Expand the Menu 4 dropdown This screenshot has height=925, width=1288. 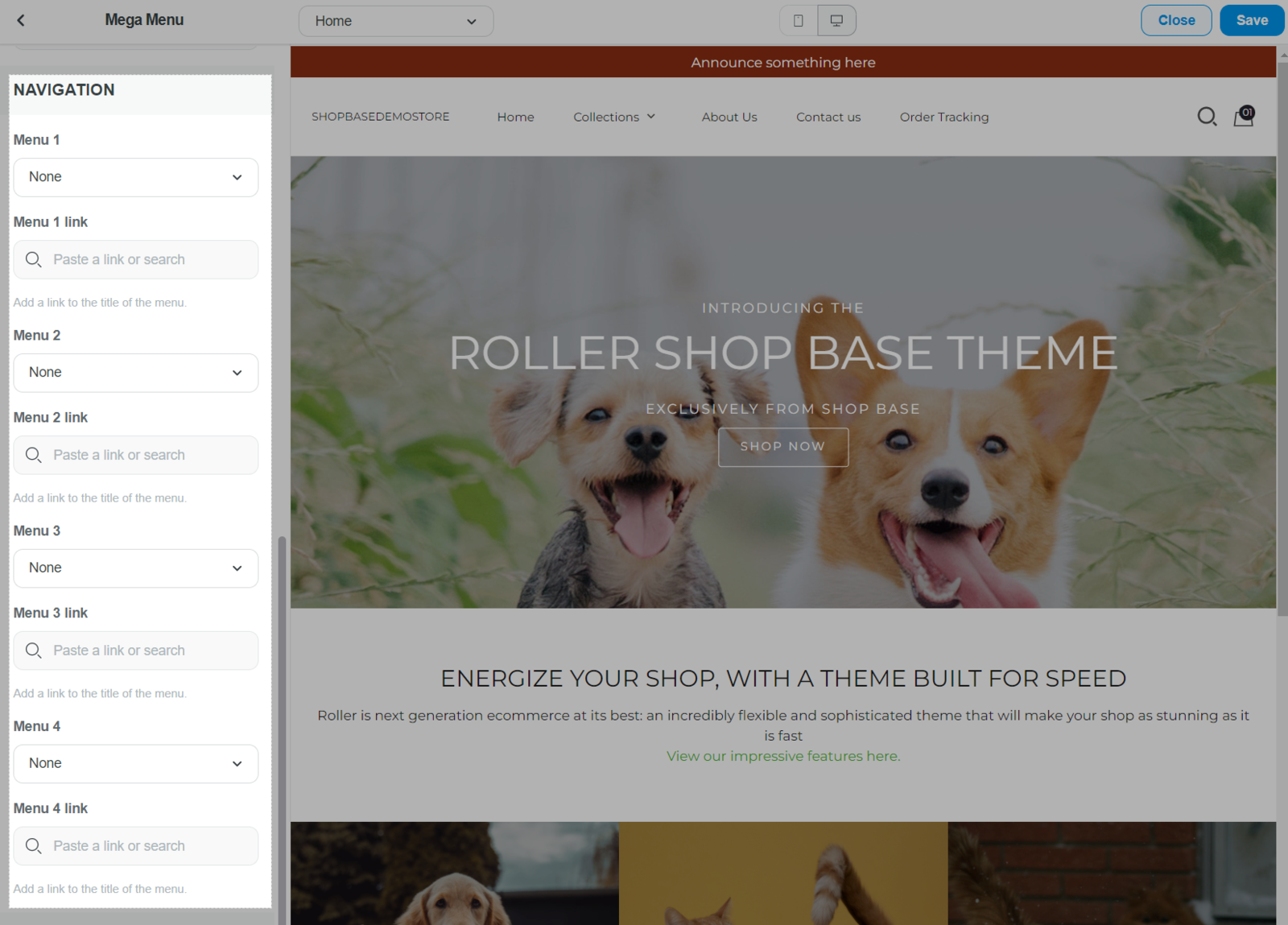(136, 764)
